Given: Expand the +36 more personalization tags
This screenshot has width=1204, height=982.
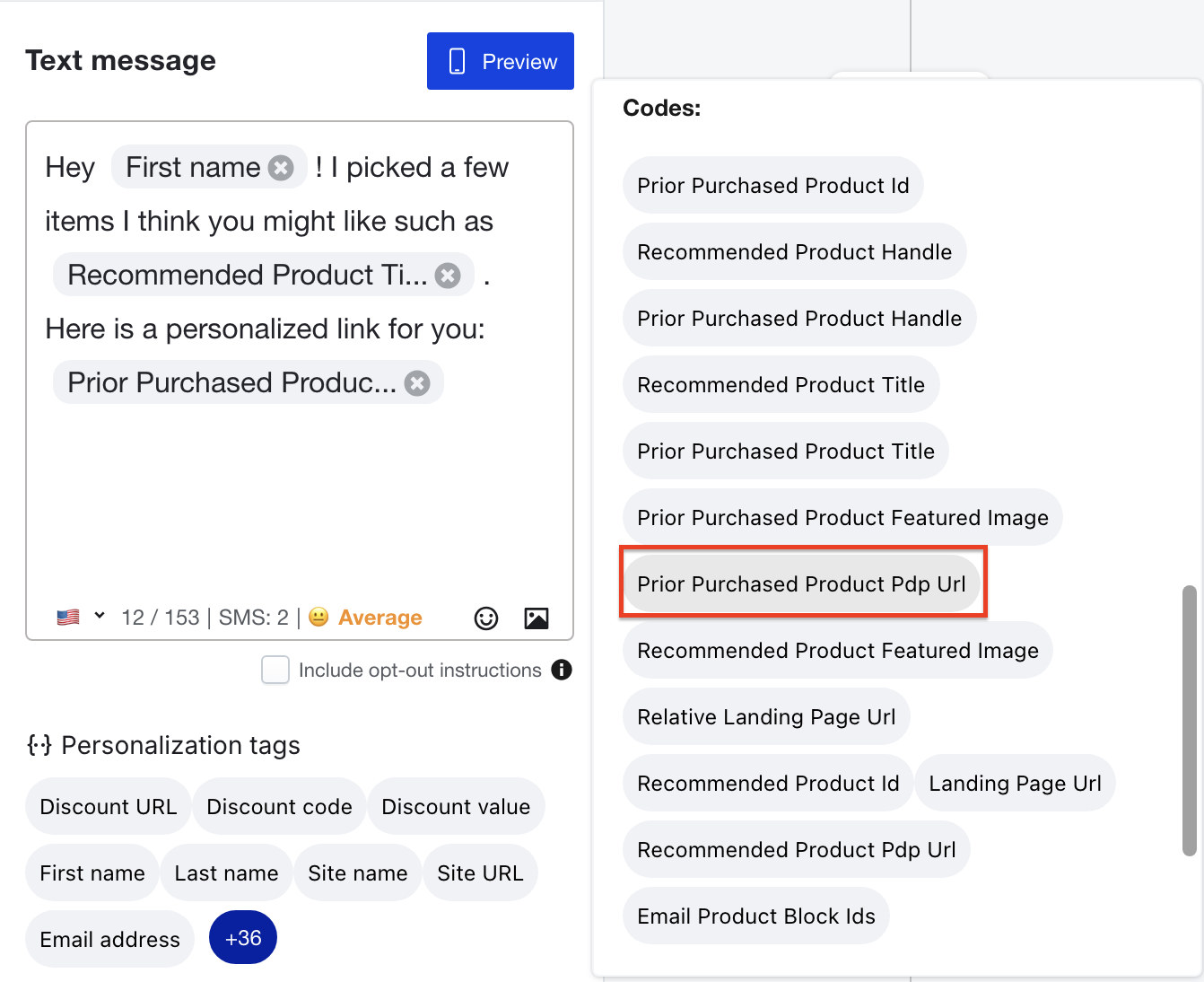Looking at the screenshot, I should (243, 938).
